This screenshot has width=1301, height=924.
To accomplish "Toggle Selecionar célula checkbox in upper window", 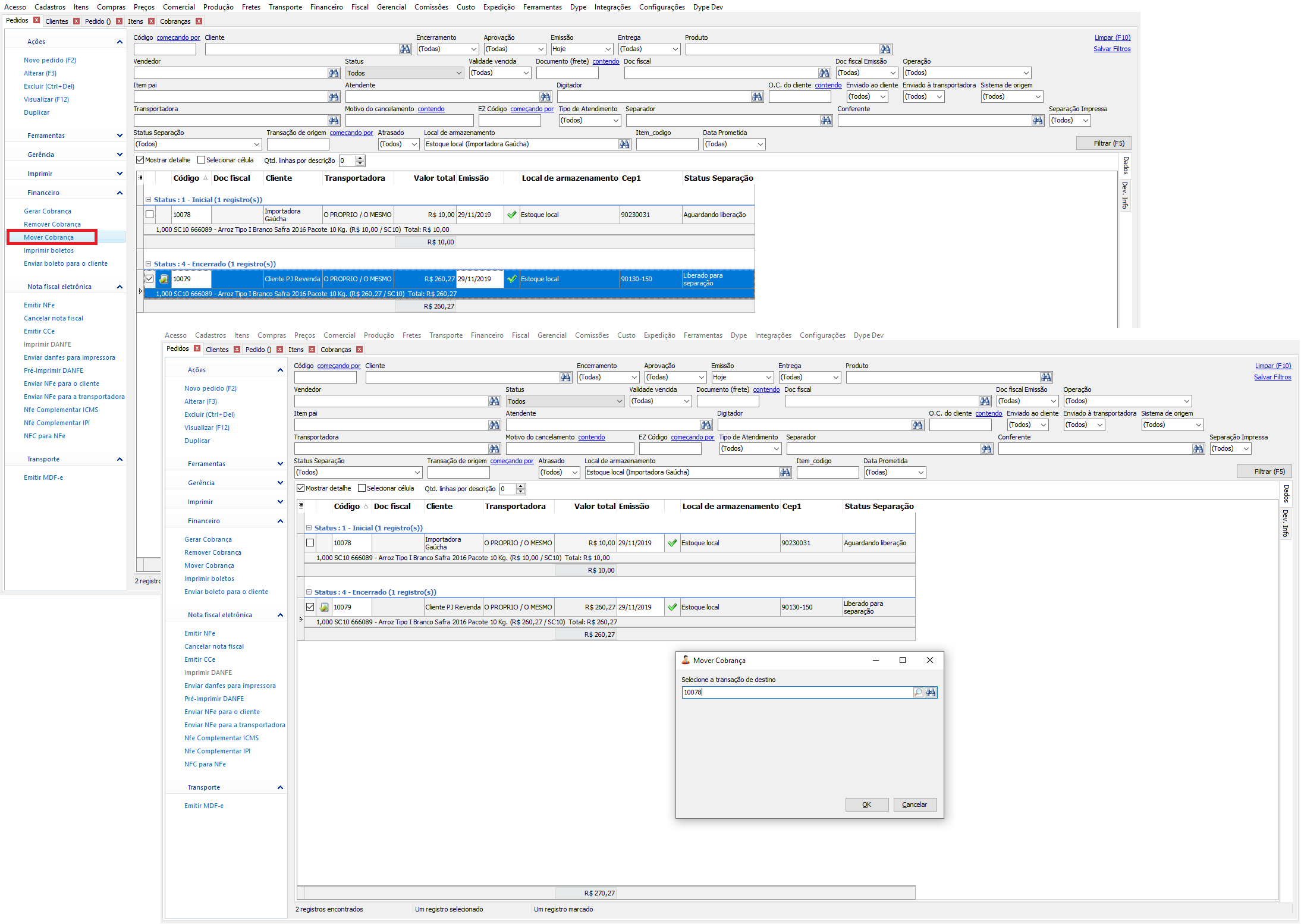I will (x=201, y=160).
